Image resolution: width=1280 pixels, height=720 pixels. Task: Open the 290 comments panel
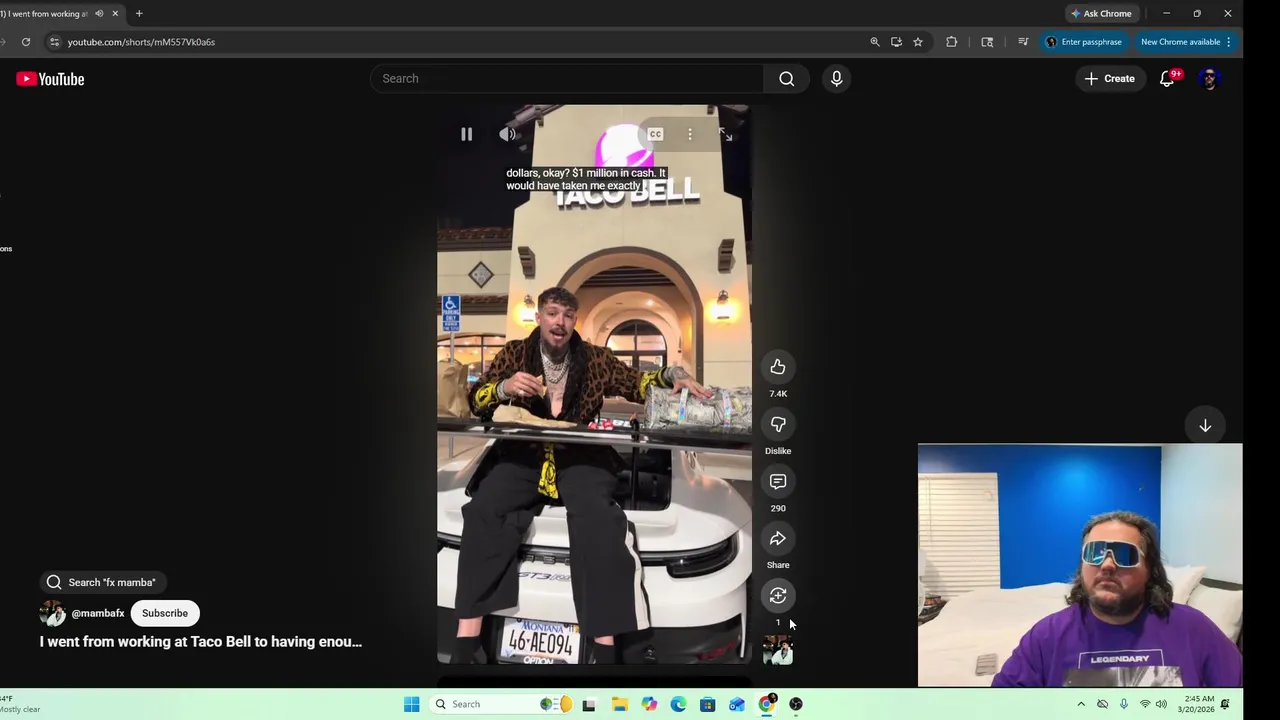[778, 481]
